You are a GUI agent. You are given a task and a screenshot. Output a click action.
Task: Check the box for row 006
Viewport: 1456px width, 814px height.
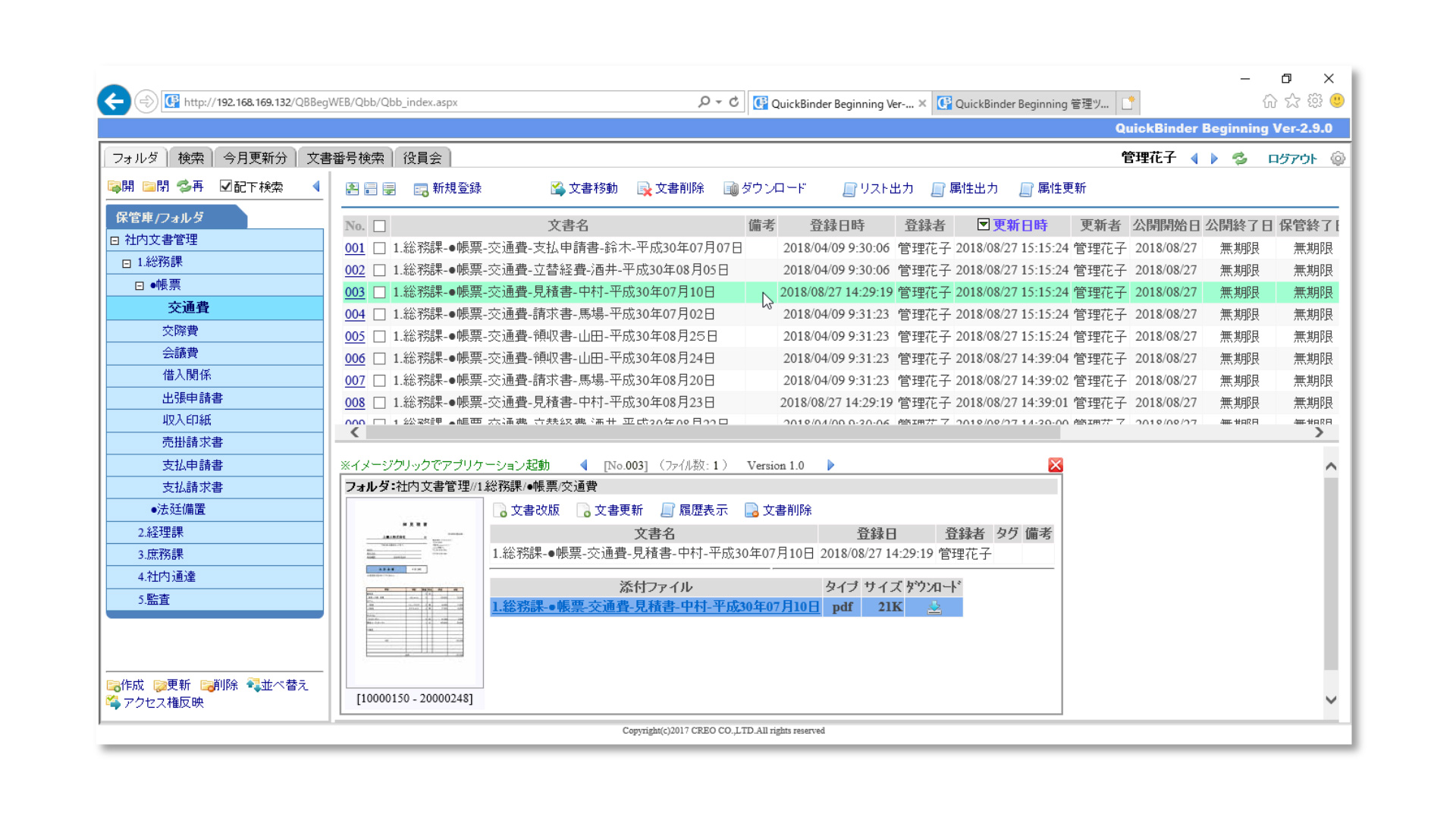(x=380, y=358)
